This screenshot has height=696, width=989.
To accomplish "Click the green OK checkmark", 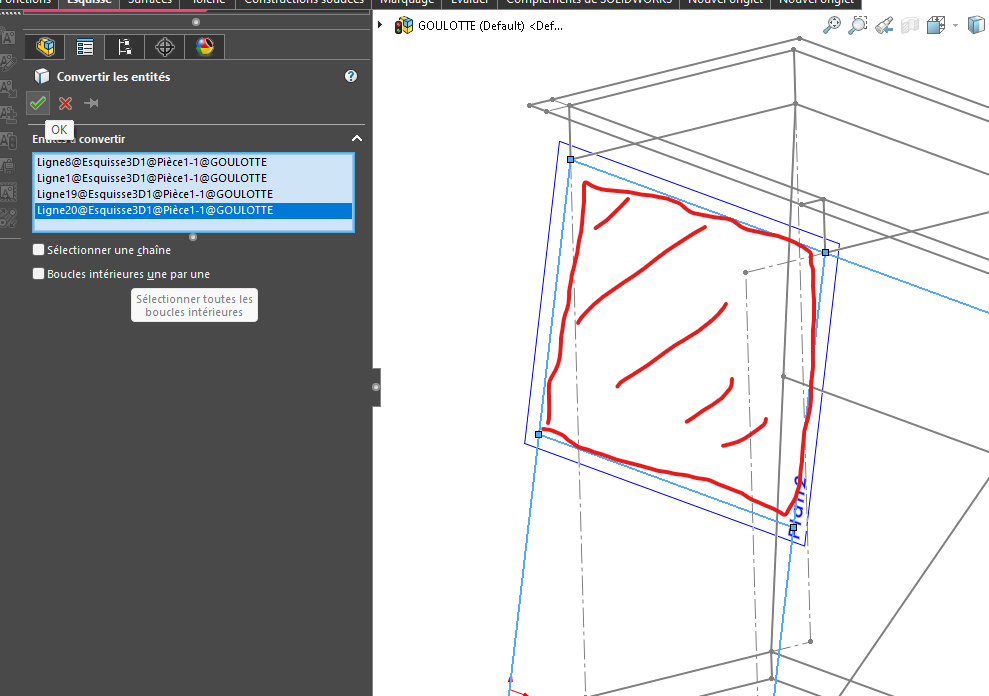I will click(38, 103).
